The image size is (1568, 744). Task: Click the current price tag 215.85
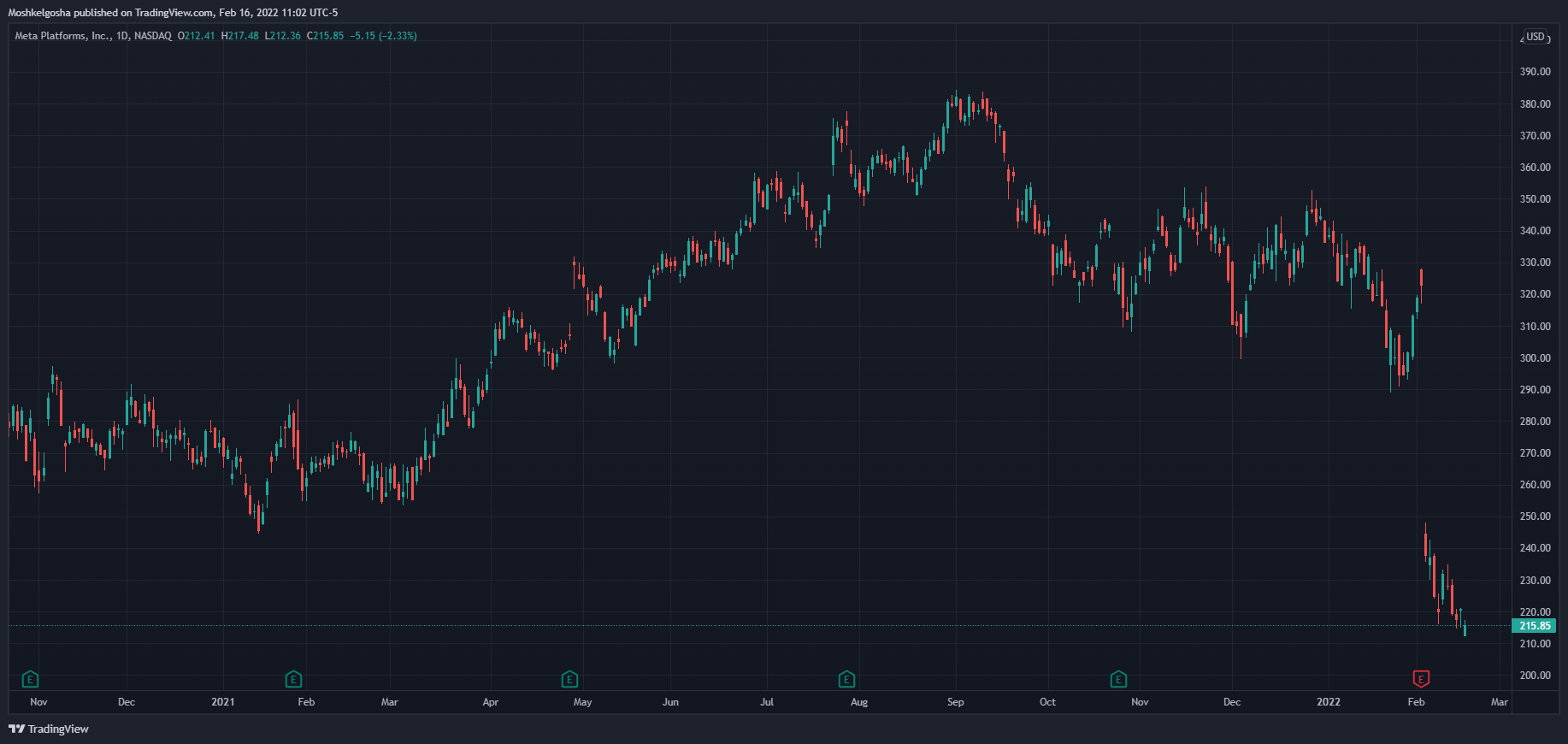pos(1535,626)
